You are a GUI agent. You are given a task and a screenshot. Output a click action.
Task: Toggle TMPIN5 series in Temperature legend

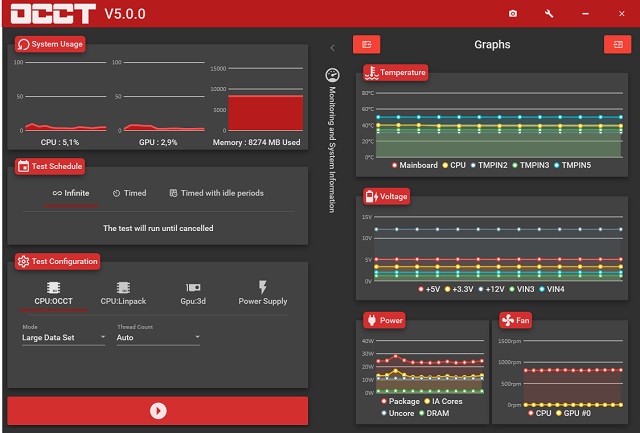[572, 165]
